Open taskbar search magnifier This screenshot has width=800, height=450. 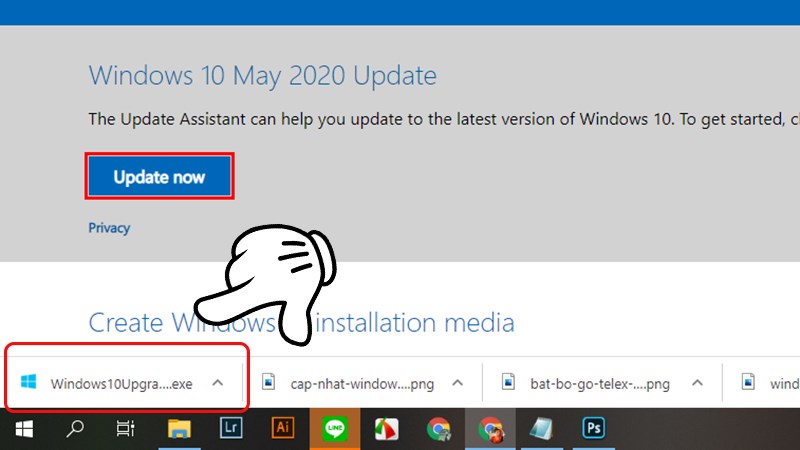(74, 429)
